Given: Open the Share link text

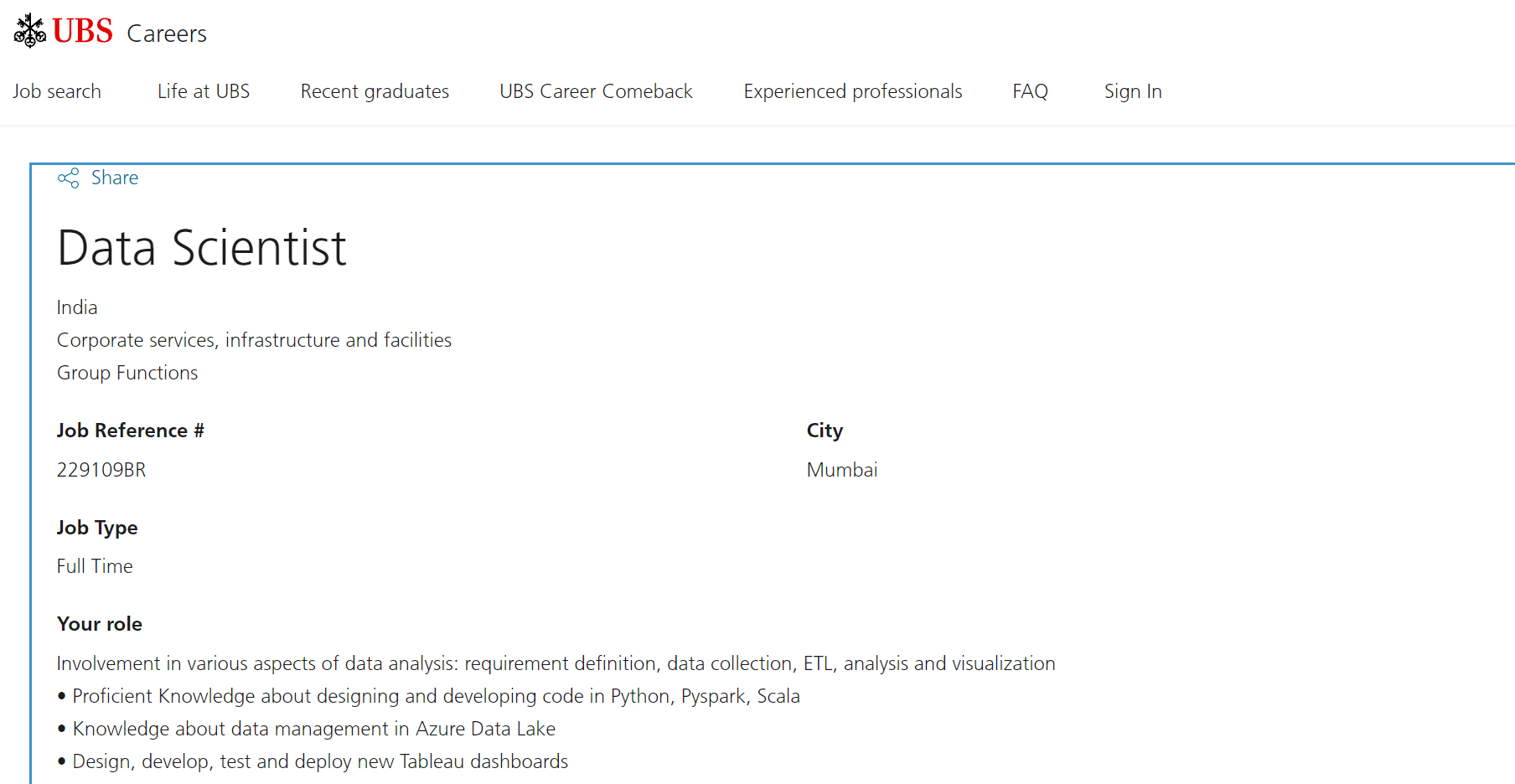Looking at the screenshot, I should click(115, 178).
